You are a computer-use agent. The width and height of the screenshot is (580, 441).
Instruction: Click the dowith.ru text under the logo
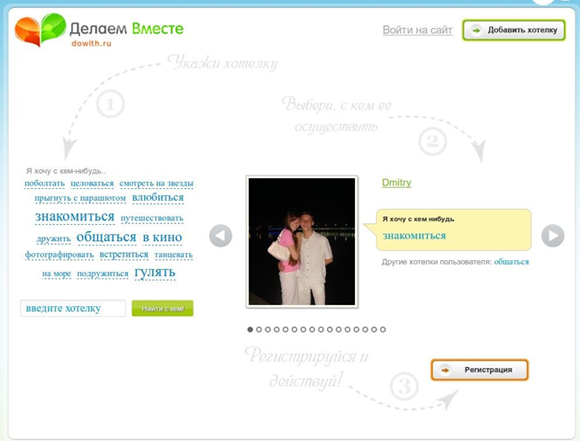[91, 43]
